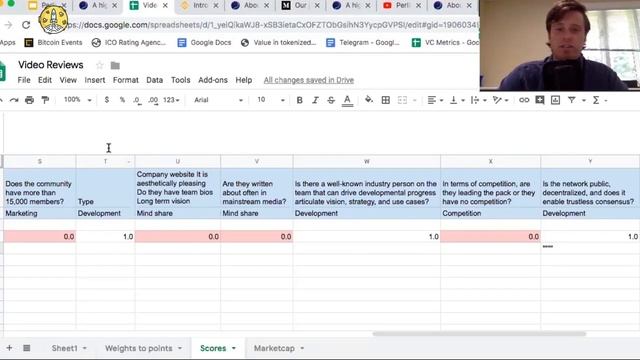The width and height of the screenshot is (640, 360).
Task: Add a new sheet with plus icon
Action: 9,348
